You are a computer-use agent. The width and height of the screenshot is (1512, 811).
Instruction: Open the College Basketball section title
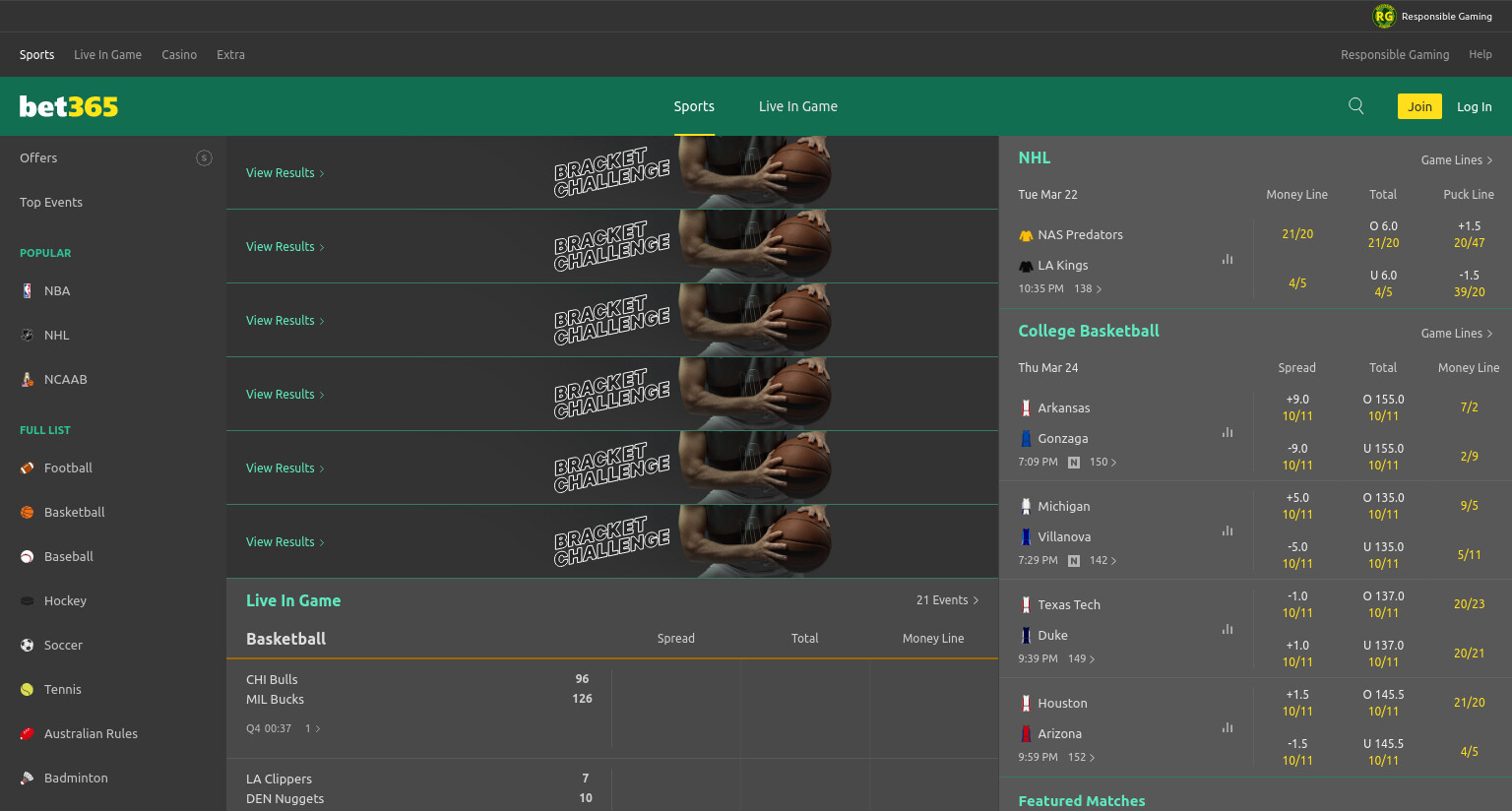(x=1089, y=331)
